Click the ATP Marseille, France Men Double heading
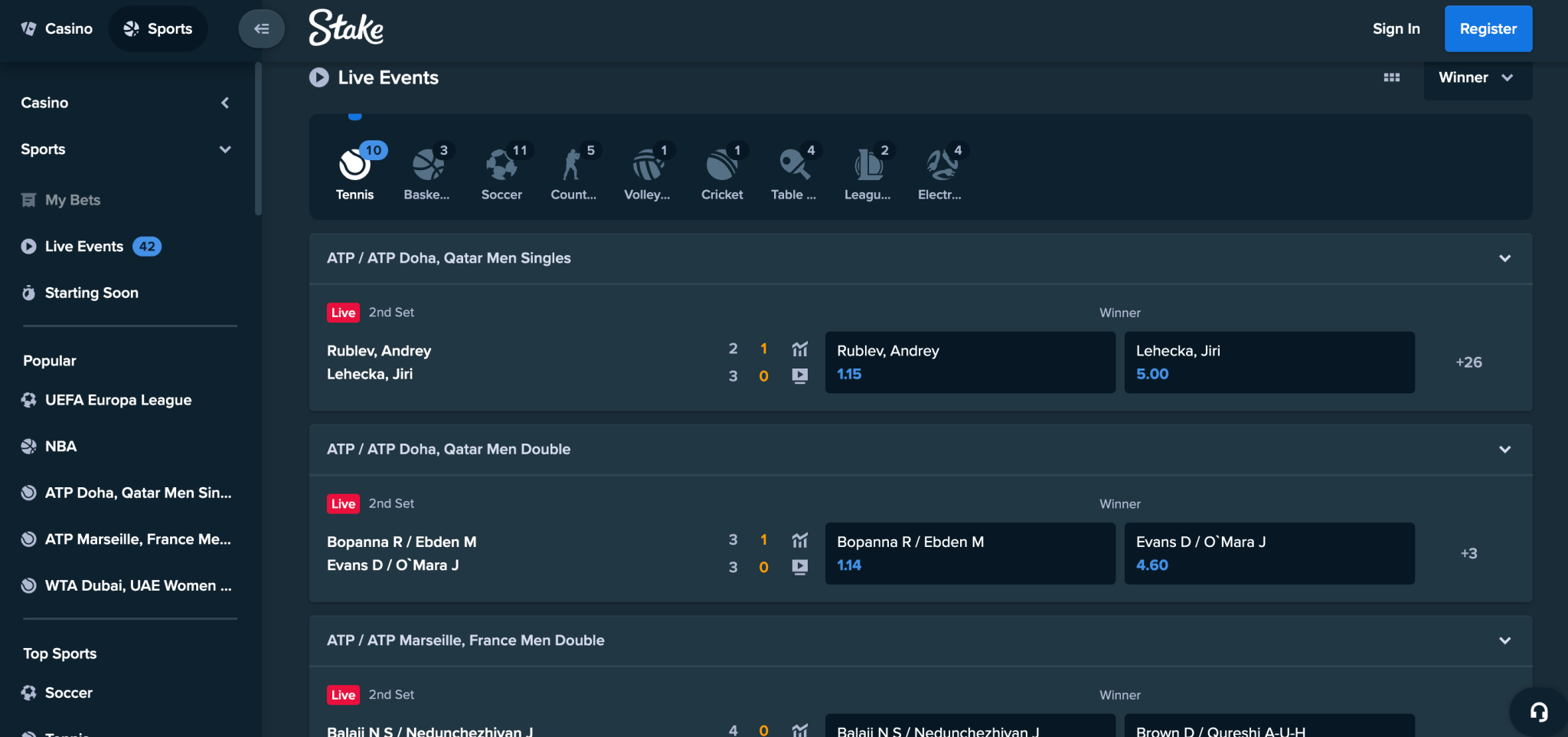 465,640
